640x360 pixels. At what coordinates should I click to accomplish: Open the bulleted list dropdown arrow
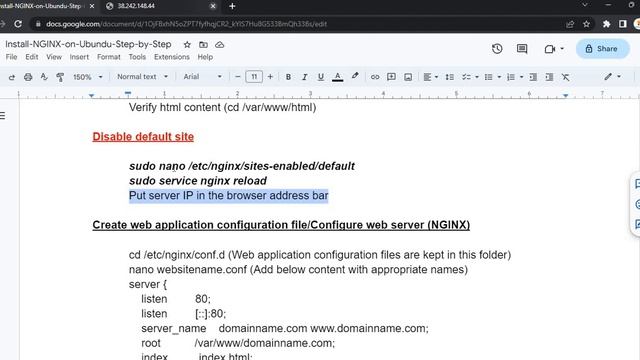(x=499, y=77)
